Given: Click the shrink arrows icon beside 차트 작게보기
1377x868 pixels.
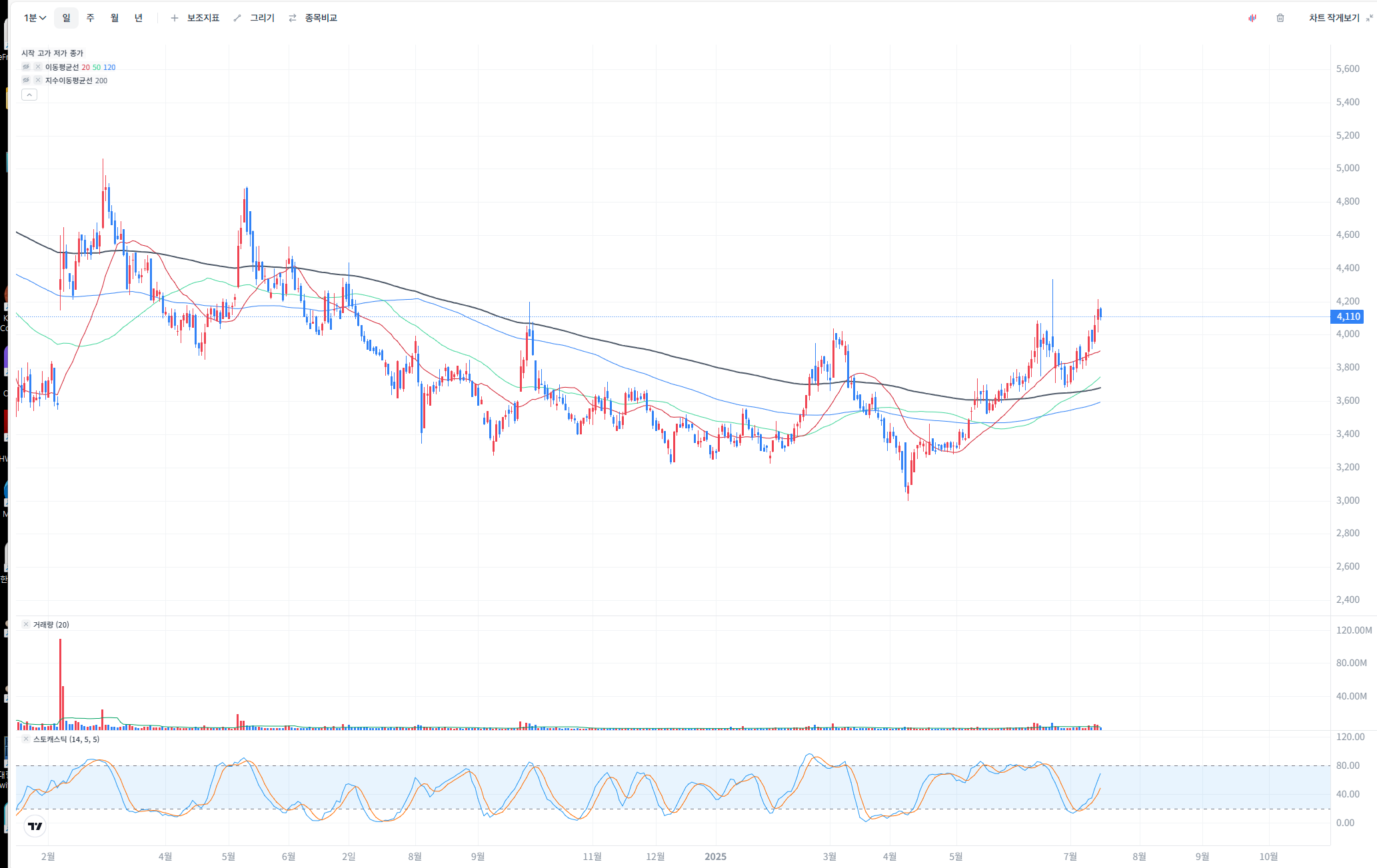Looking at the screenshot, I should 1369,18.
